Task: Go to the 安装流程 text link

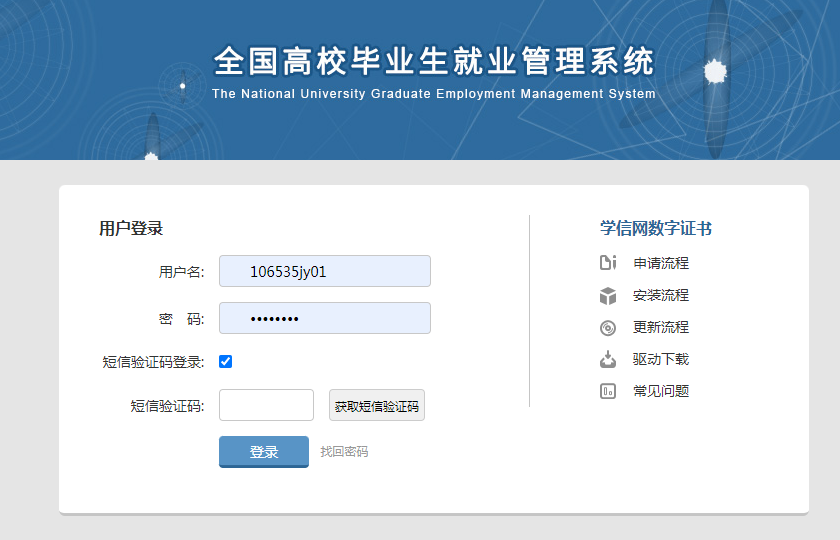Action: tap(660, 295)
